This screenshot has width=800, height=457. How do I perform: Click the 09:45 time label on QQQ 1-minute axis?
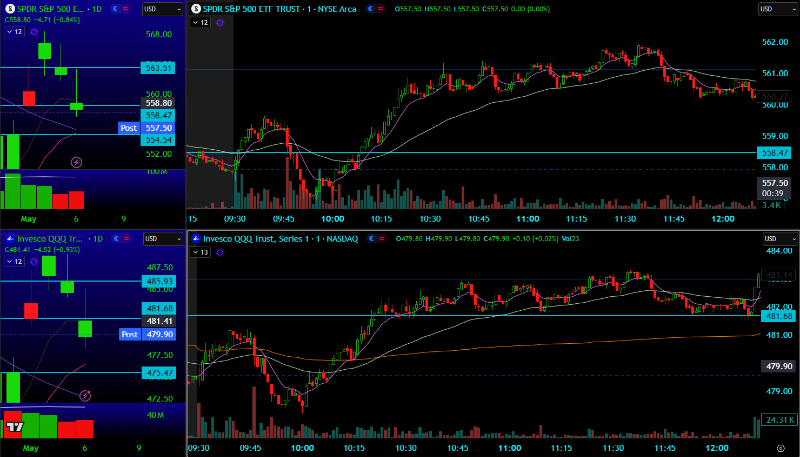251,448
